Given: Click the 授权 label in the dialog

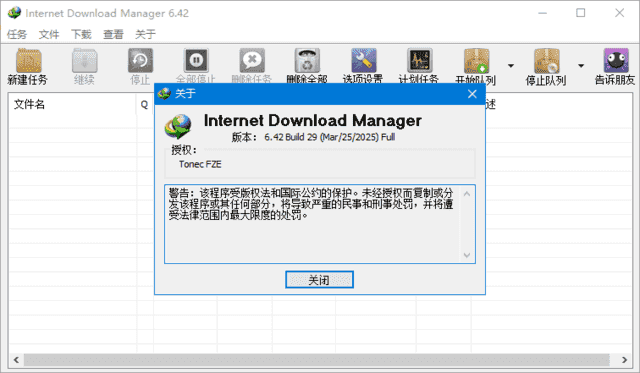Looking at the screenshot, I should pos(184,150).
